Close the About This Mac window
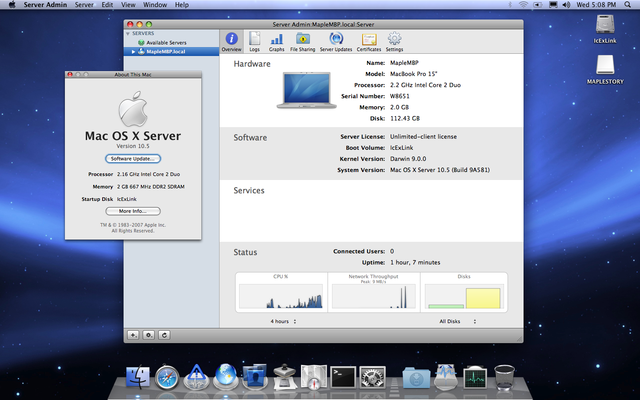 (70, 75)
